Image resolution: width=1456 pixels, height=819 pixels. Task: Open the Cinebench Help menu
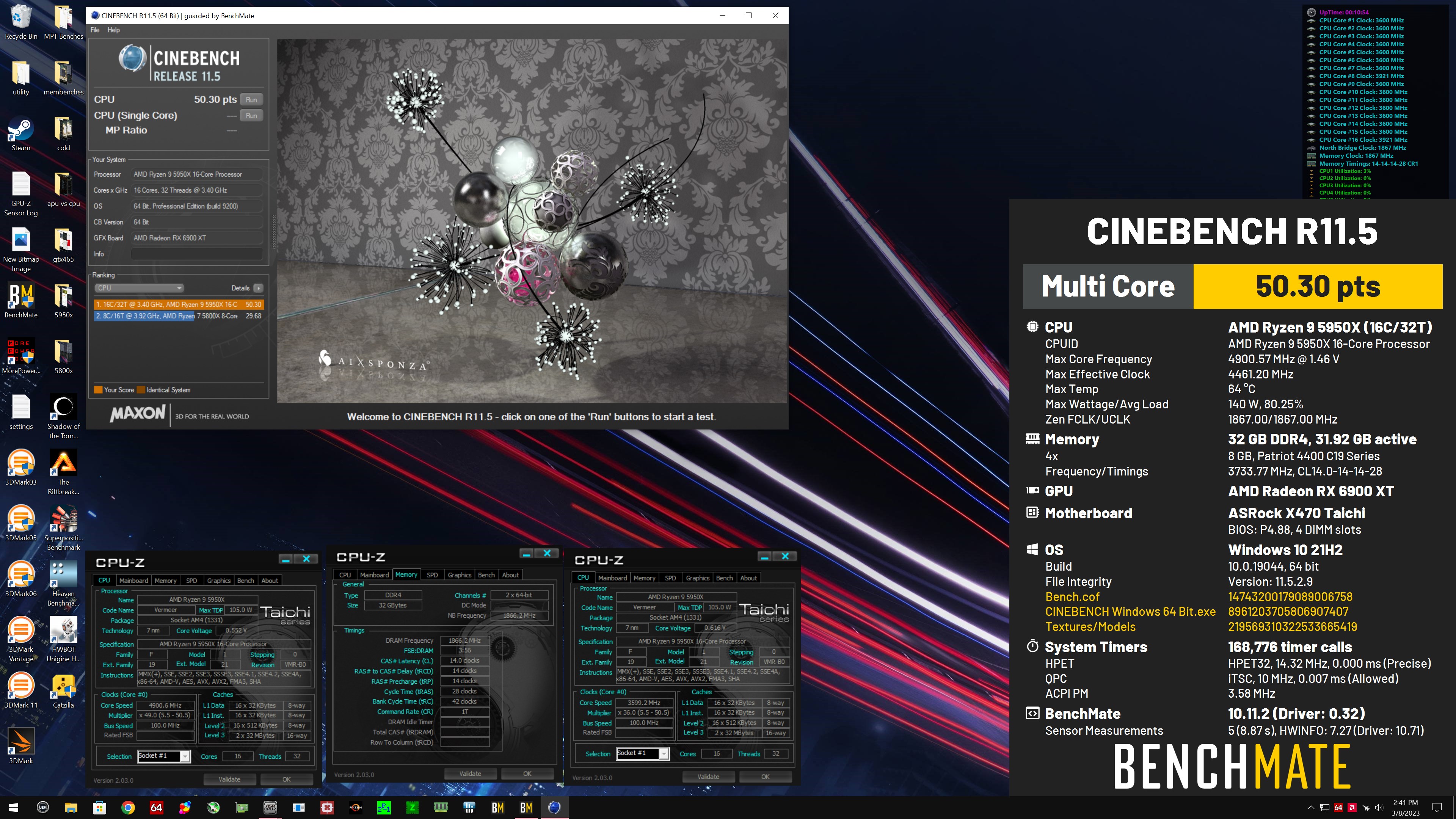pos(114,30)
